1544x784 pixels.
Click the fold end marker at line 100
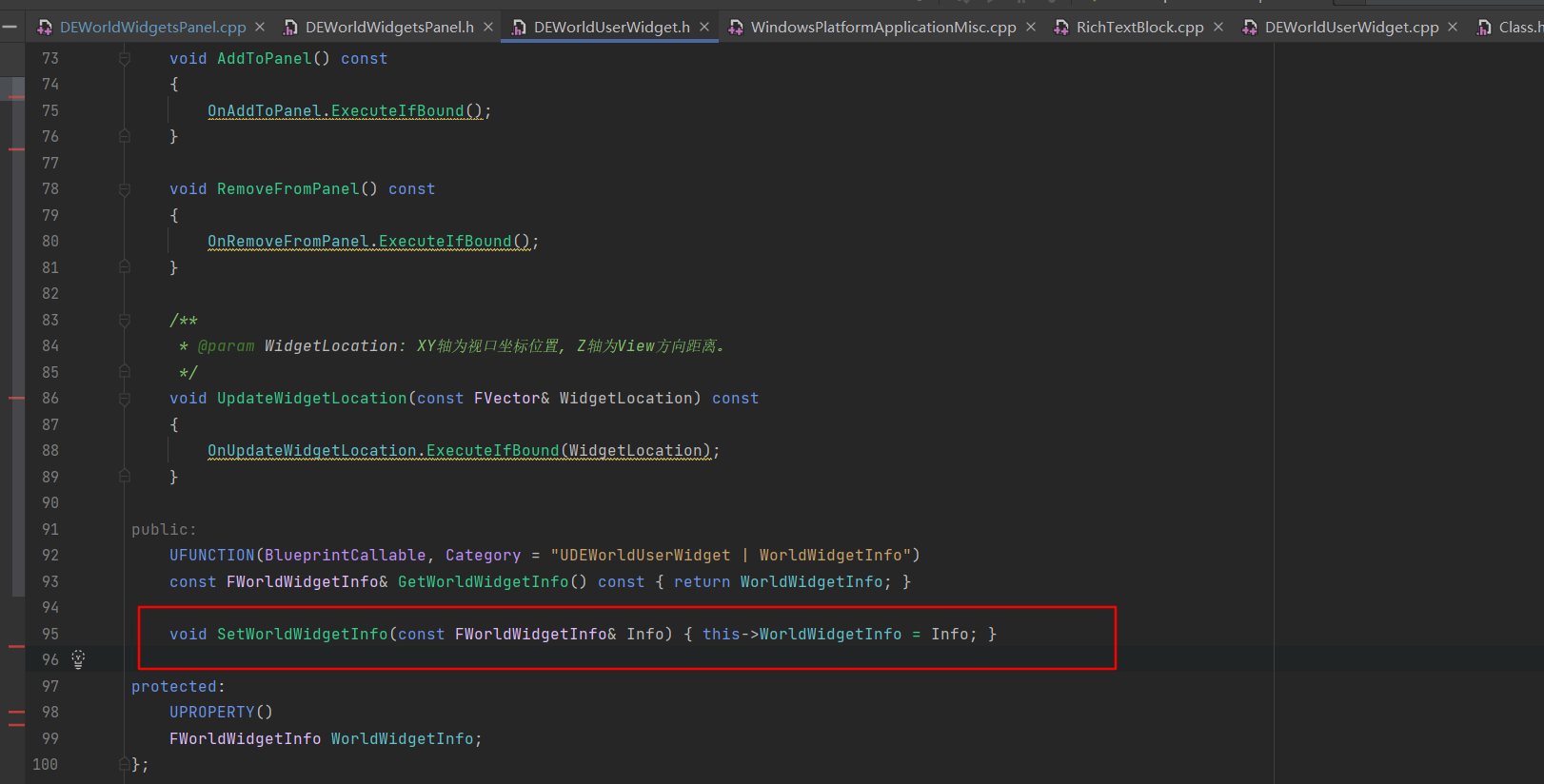tap(125, 764)
